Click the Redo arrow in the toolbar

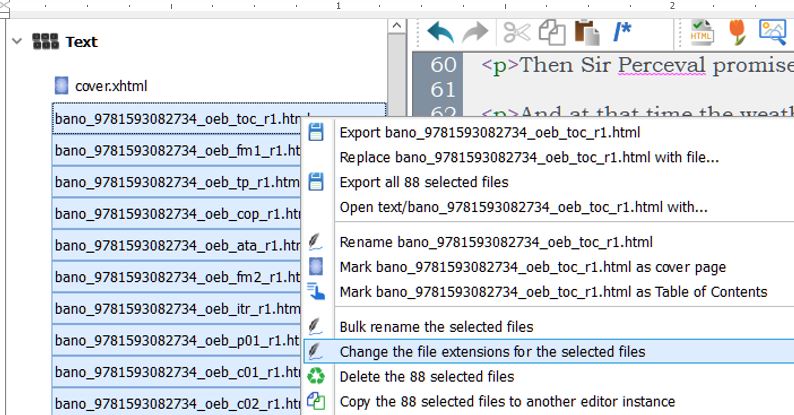(475, 33)
